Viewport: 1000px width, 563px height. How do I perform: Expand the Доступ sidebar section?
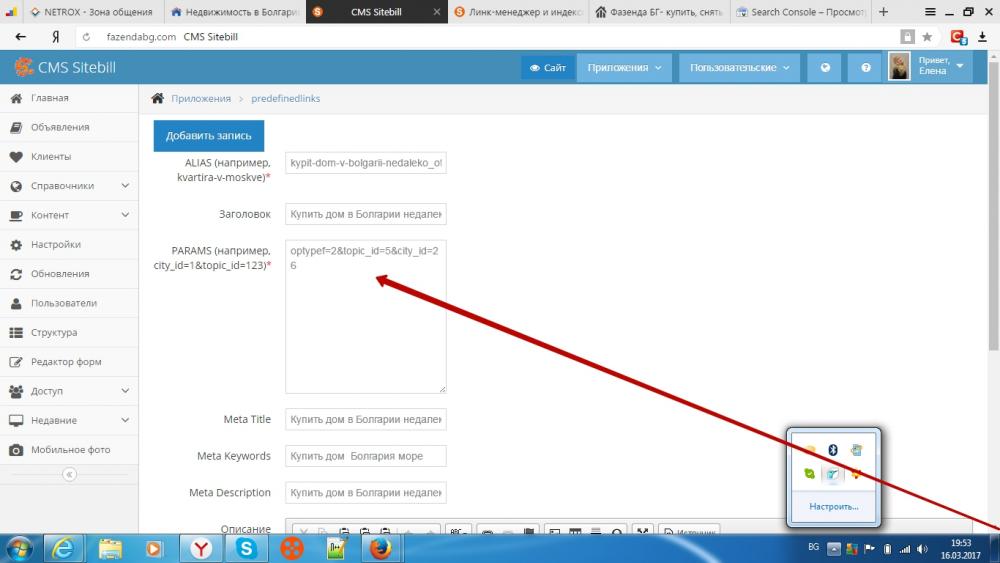[69, 391]
